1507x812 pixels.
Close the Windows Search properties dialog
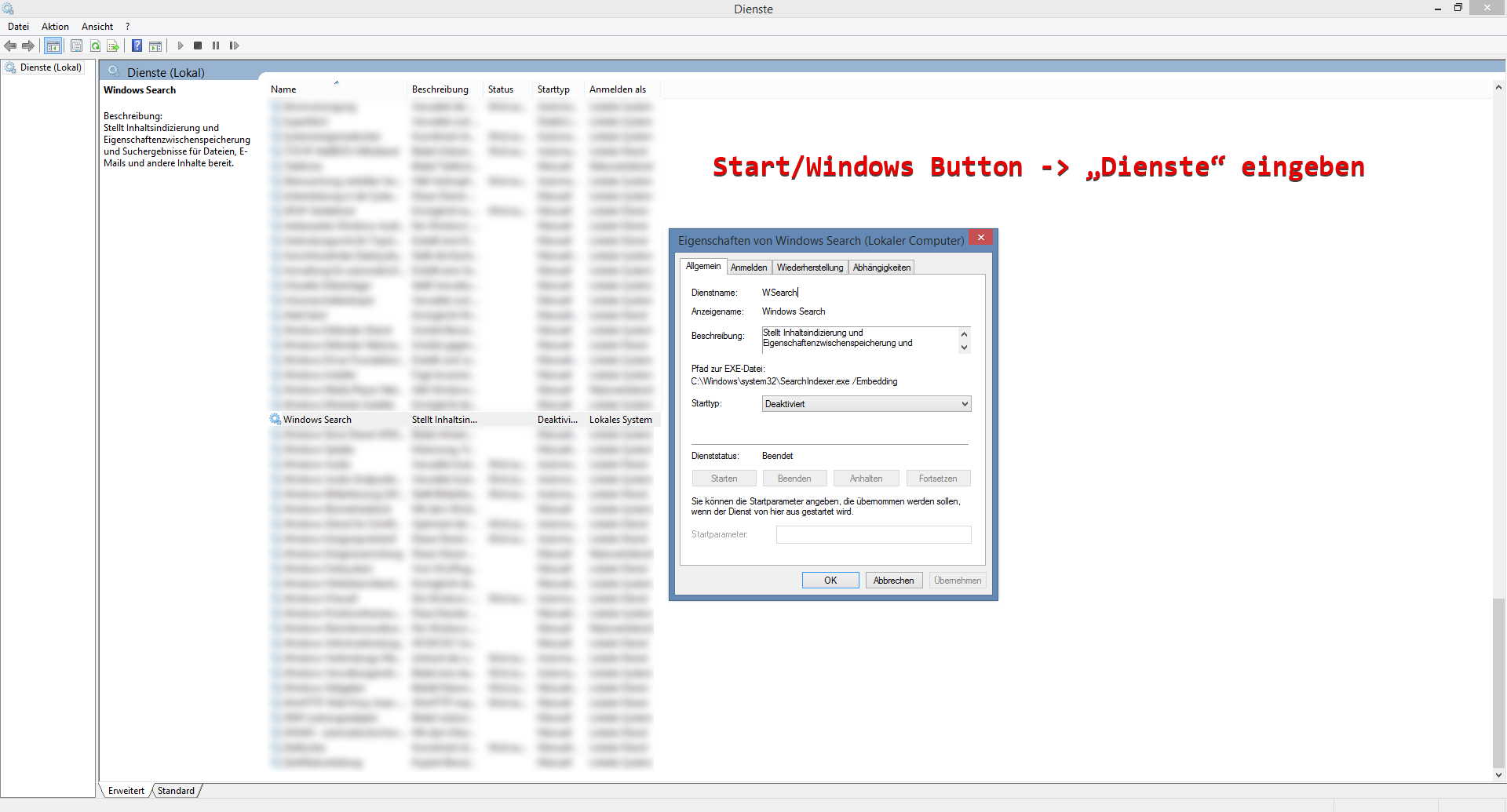(x=980, y=237)
